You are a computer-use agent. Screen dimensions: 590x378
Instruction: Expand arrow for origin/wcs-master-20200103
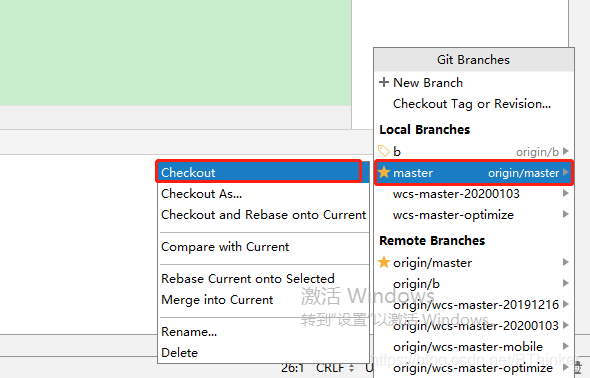[566, 325]
